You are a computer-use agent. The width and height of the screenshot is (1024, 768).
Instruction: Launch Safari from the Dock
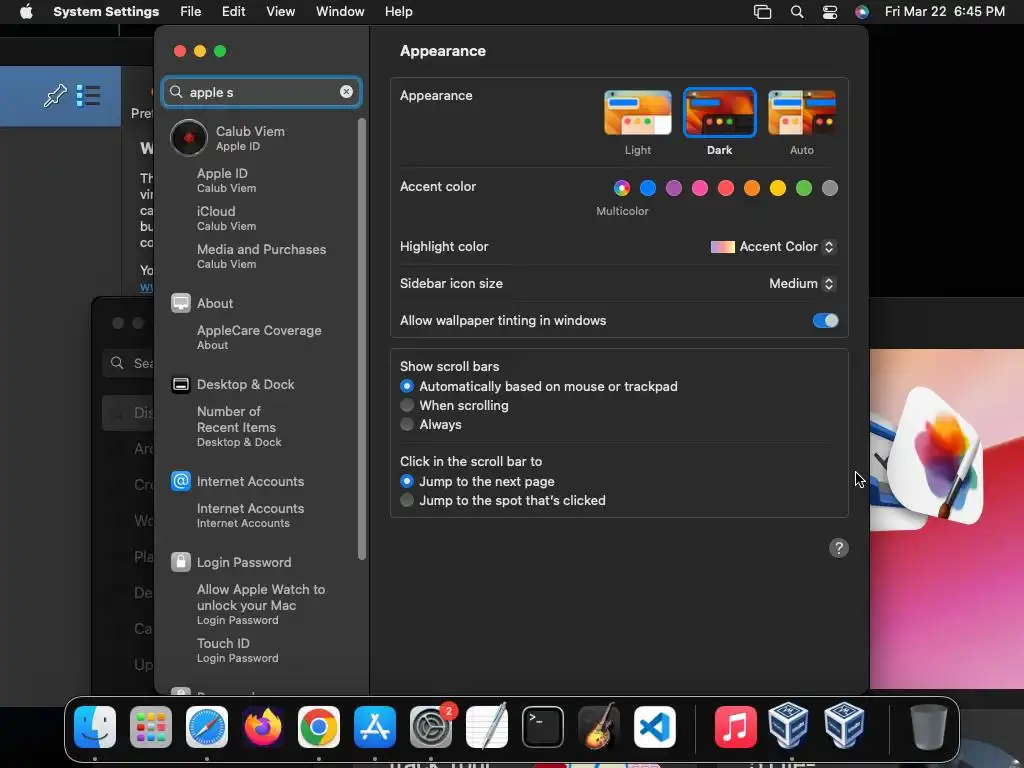pos(207,727)
